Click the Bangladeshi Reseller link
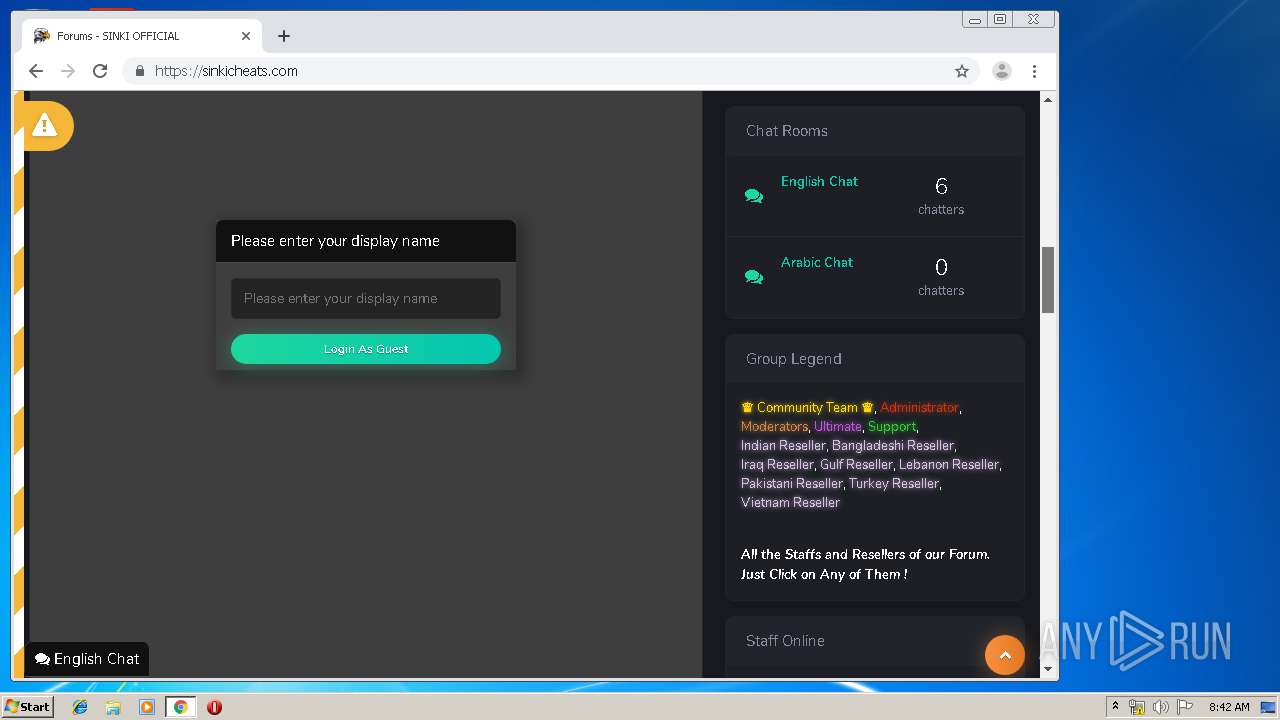This screenshot has width=1280, height=720. (x=893, y=445)
